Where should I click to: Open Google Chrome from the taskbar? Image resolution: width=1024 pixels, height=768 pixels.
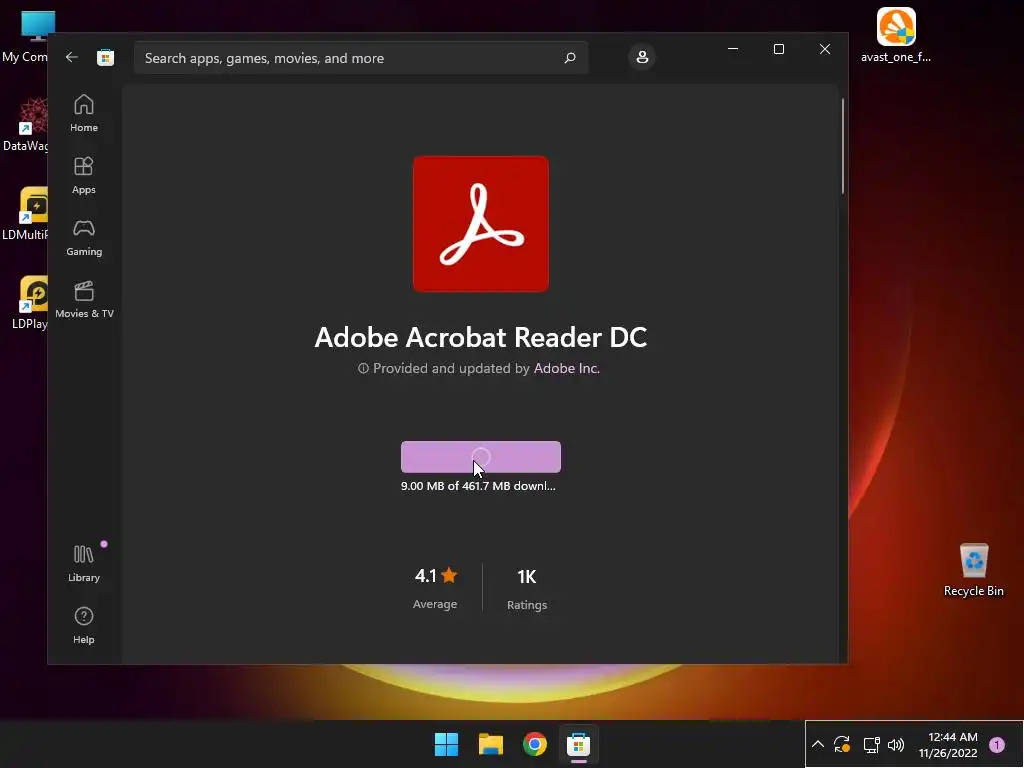534,744
